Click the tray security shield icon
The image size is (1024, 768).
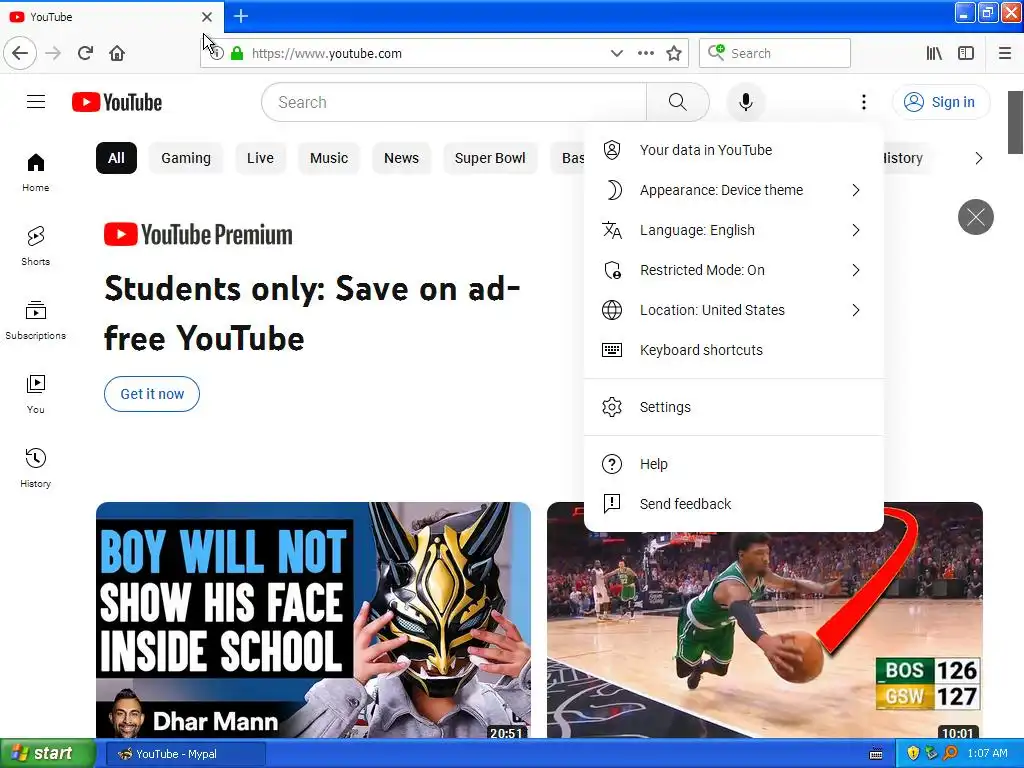[x=913, y=754]
